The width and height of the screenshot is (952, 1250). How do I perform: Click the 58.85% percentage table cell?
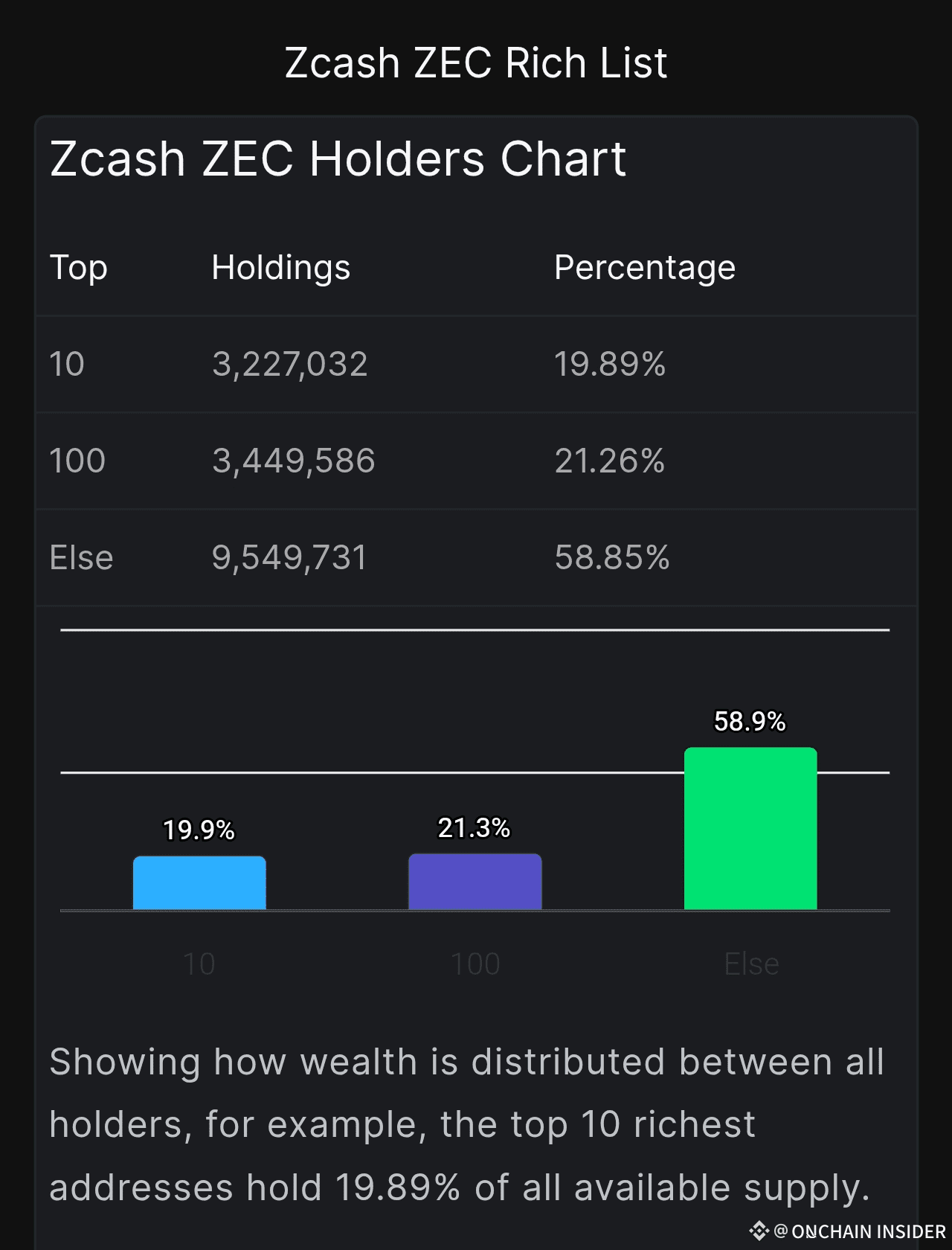(x=612, y=558)
